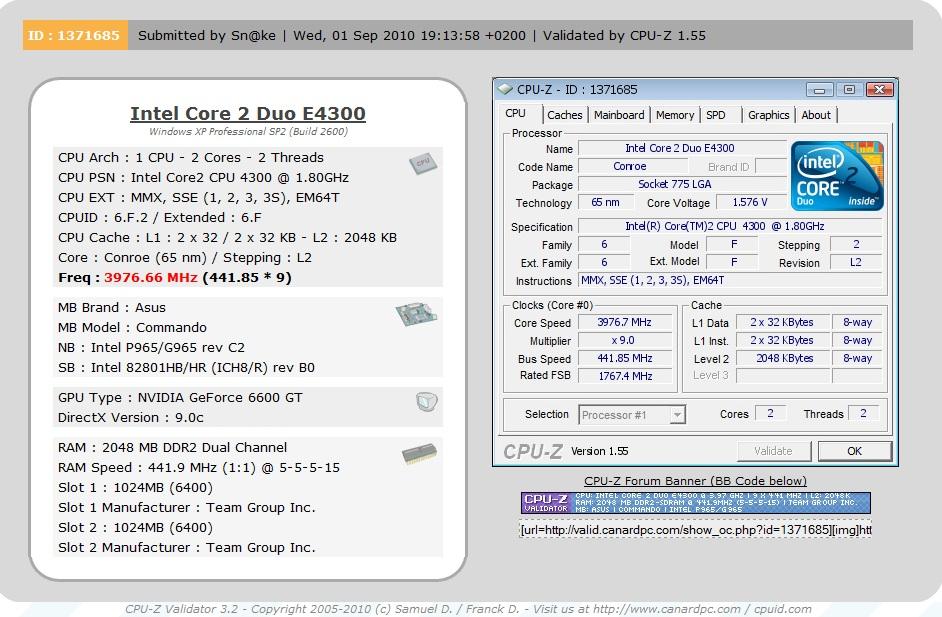Minimize the CPU-Z window
This screenshot has width=942, height=617.
point(819,90)
